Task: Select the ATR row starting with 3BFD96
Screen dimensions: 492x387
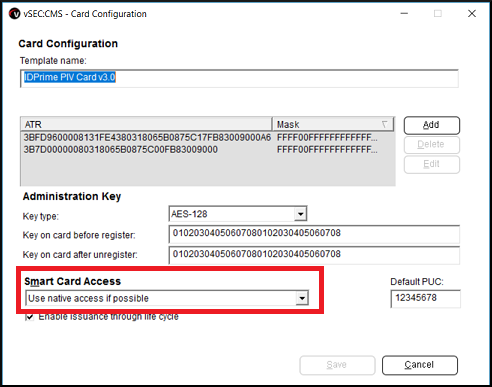Action: (x=208, y=138)
